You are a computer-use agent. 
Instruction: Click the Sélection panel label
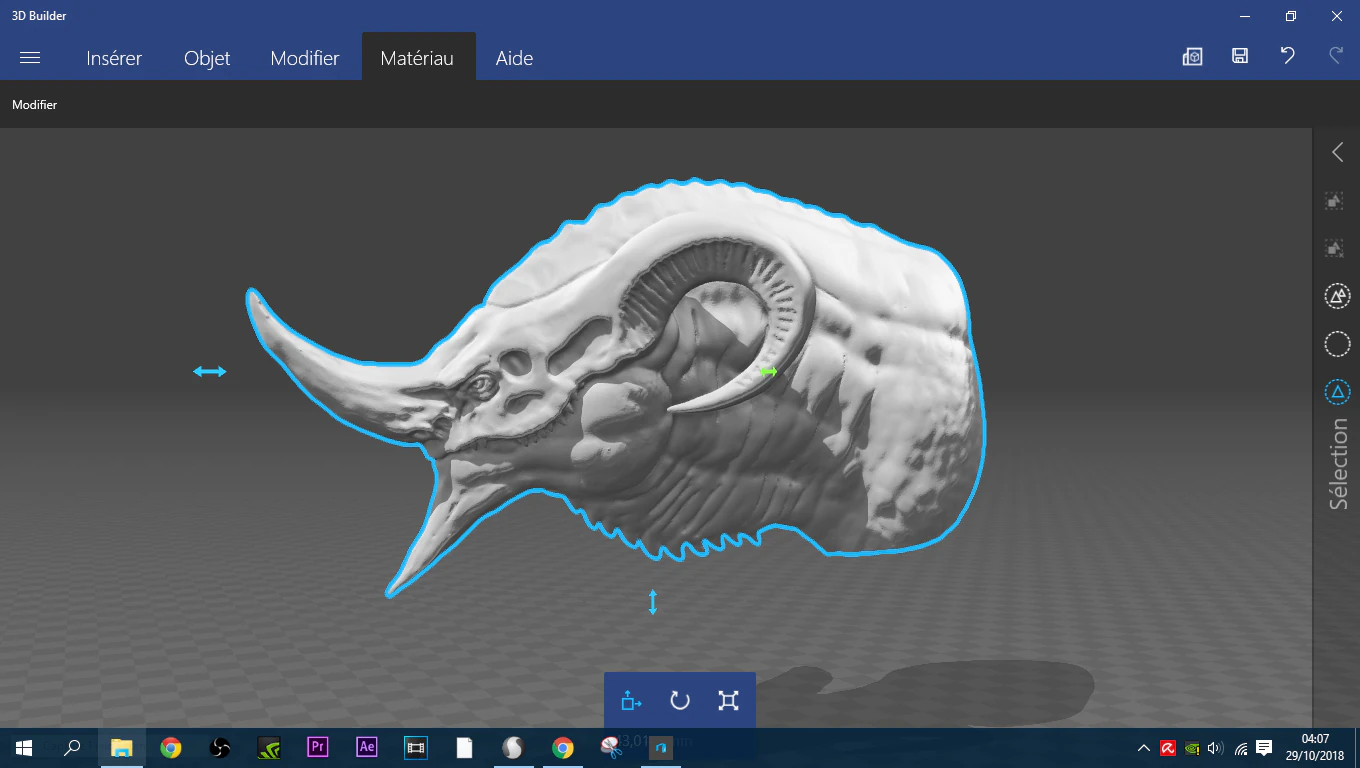pos(1338,465)
